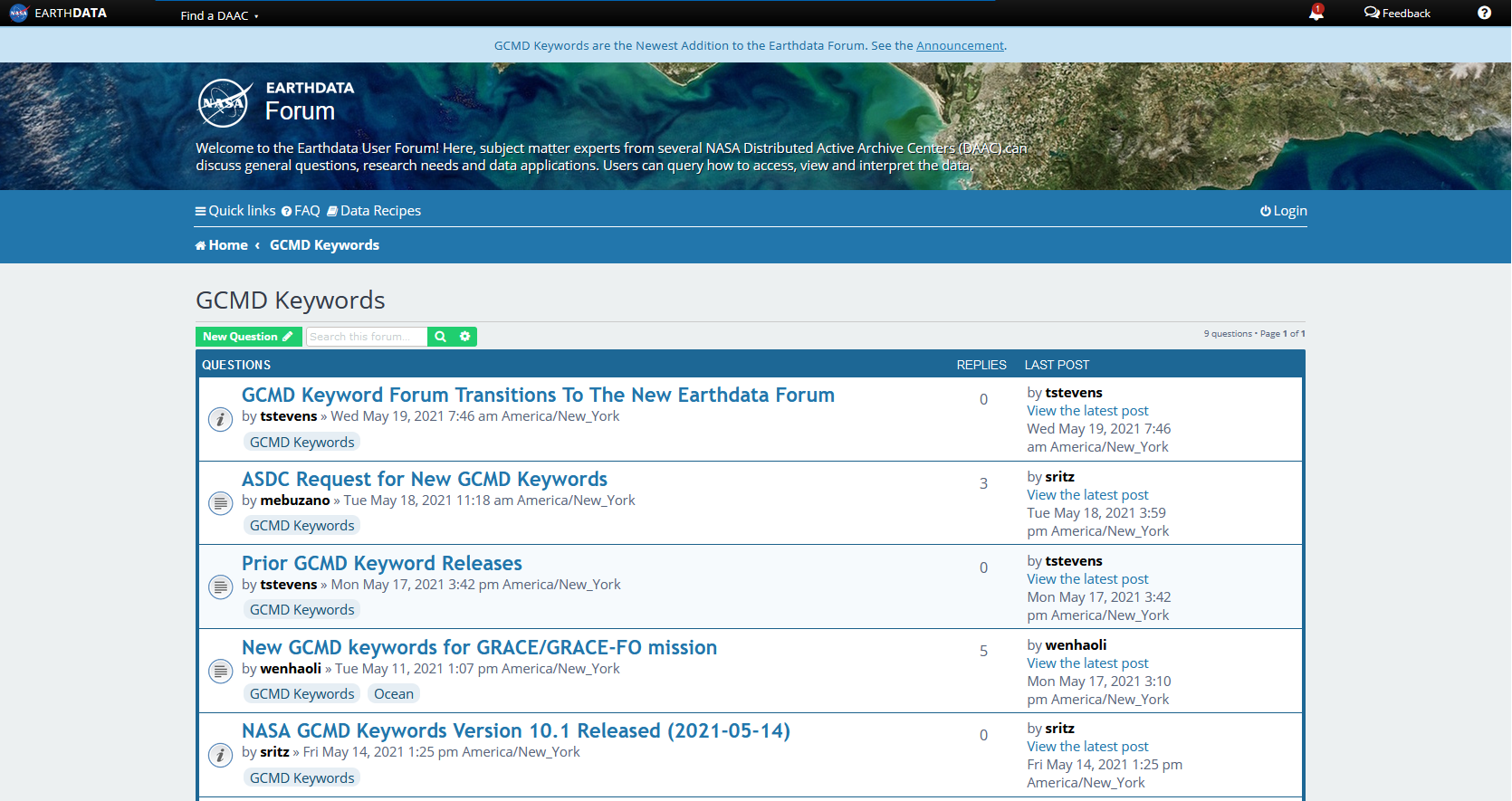Click reply count 5 for GRACE topic
Image resolution: width=1512 pixels, height=801 pixels.
[983, 652]
